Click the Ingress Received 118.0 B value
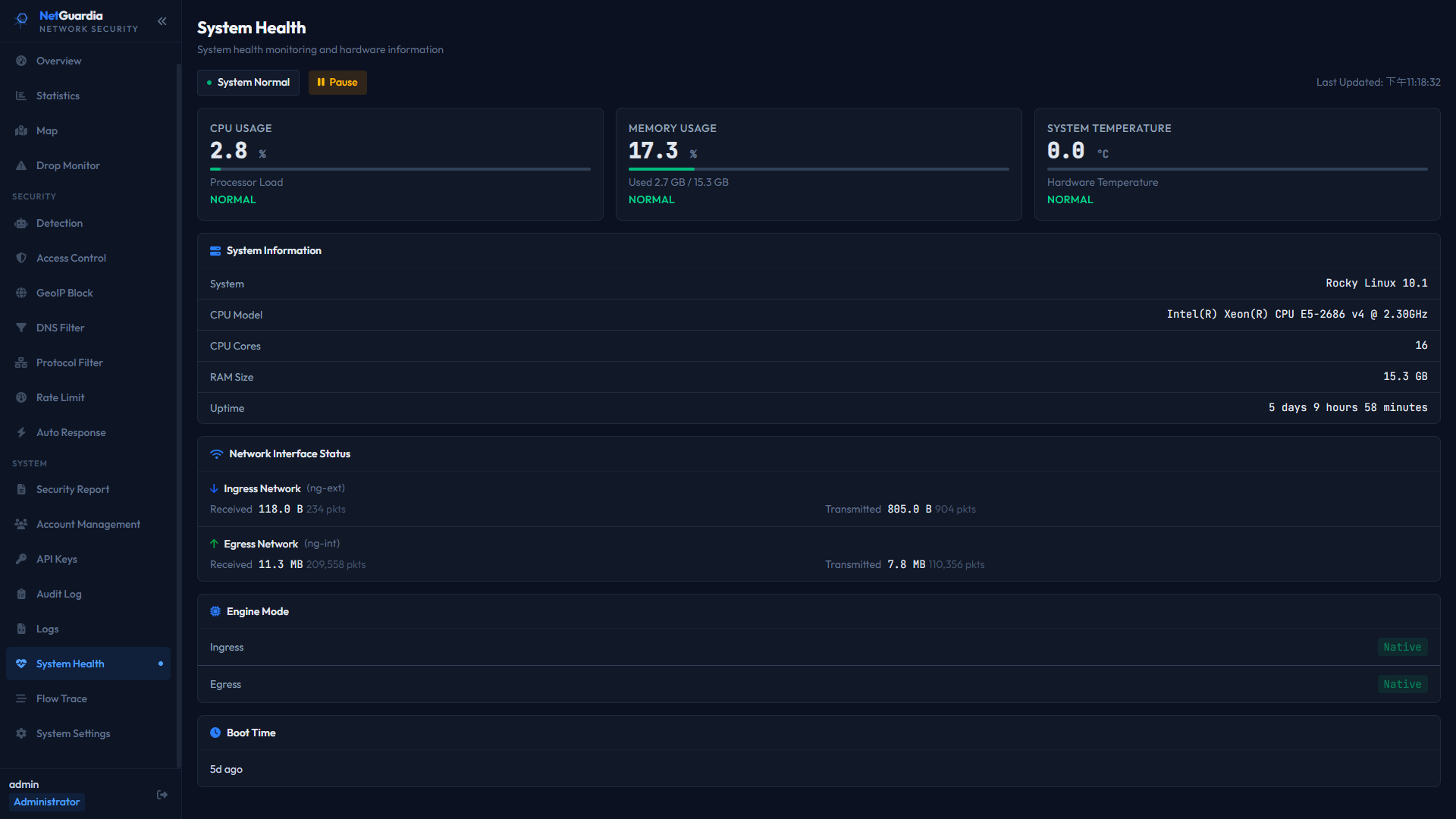Image resolution: width=1456 pixels, height=819 pixels. click(x=281, y=509)
